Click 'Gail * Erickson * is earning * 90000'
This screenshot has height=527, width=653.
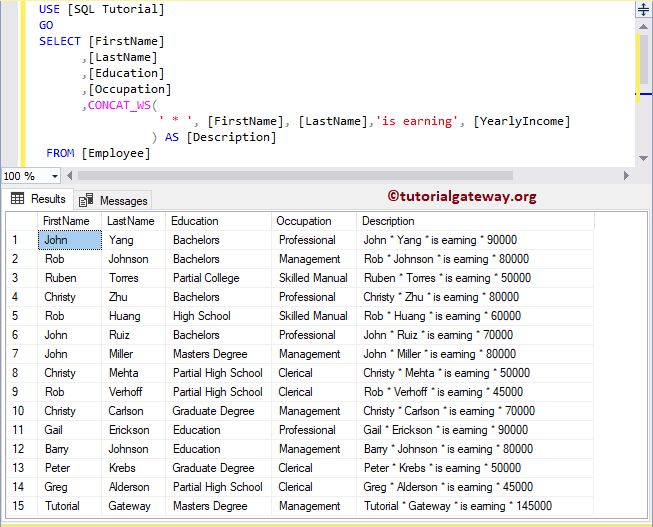click(475, 430)
